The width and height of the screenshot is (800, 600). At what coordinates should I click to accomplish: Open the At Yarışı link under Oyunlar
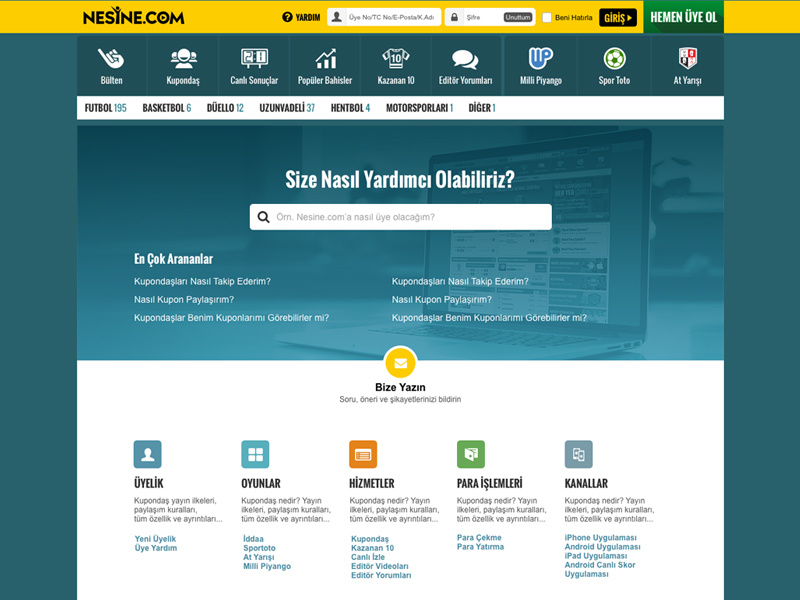(x=259, y=557)
